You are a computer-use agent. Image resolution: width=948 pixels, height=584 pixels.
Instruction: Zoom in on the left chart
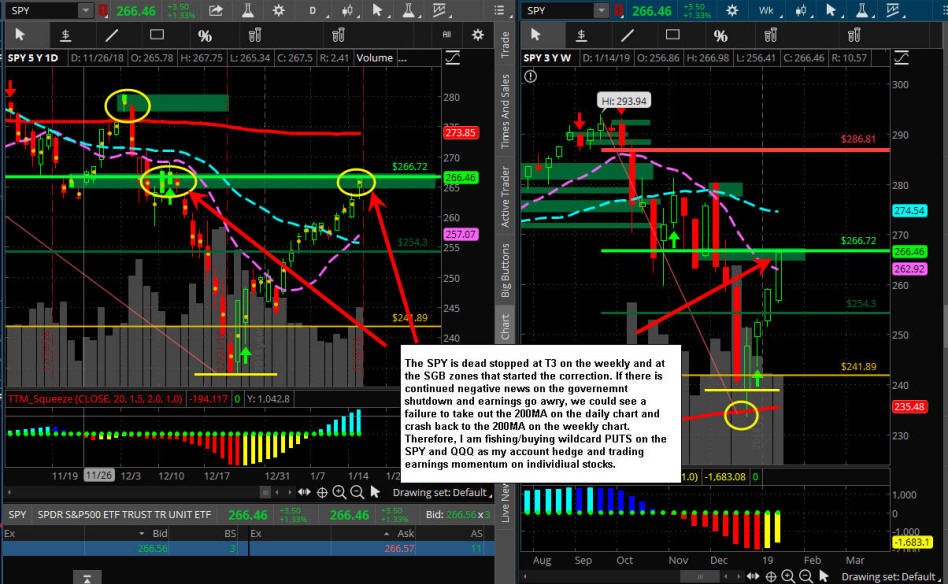[x=340, y=493]
